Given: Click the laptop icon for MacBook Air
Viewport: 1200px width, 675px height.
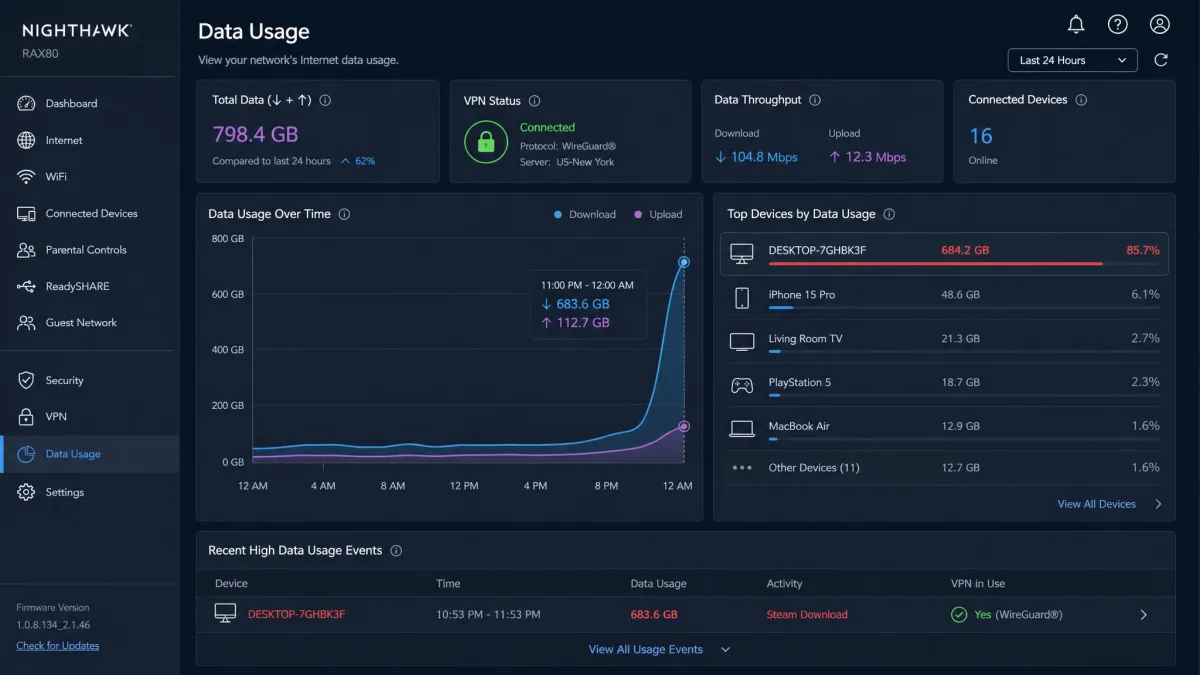Looking at the screenshot, I should (742, 429).
